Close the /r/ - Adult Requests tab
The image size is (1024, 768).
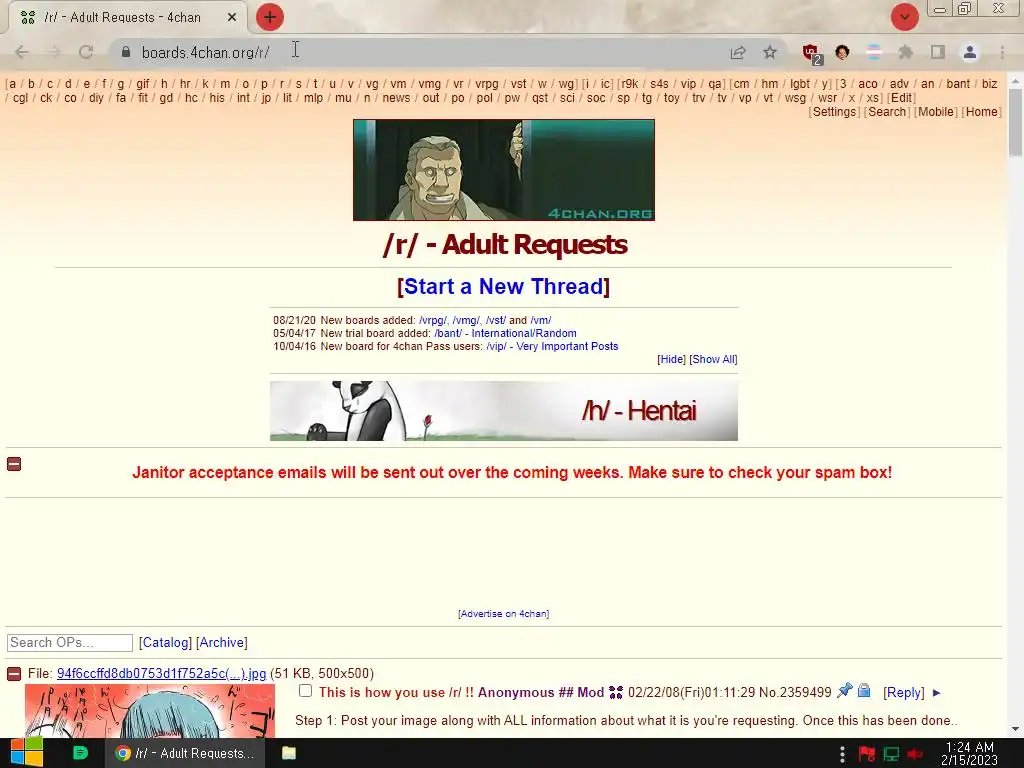click(x=232, y=18)
